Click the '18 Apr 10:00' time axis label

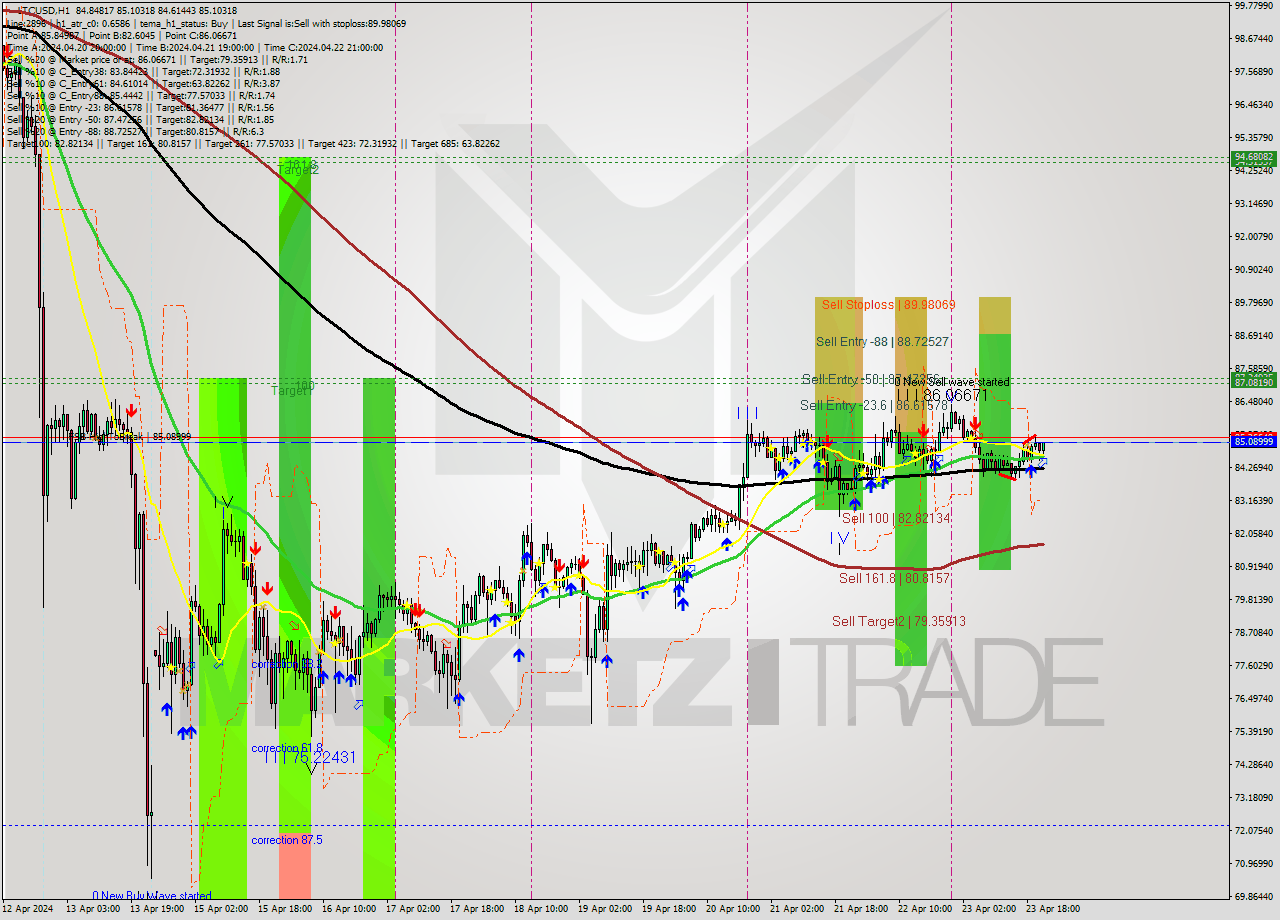tap(542, 910)
